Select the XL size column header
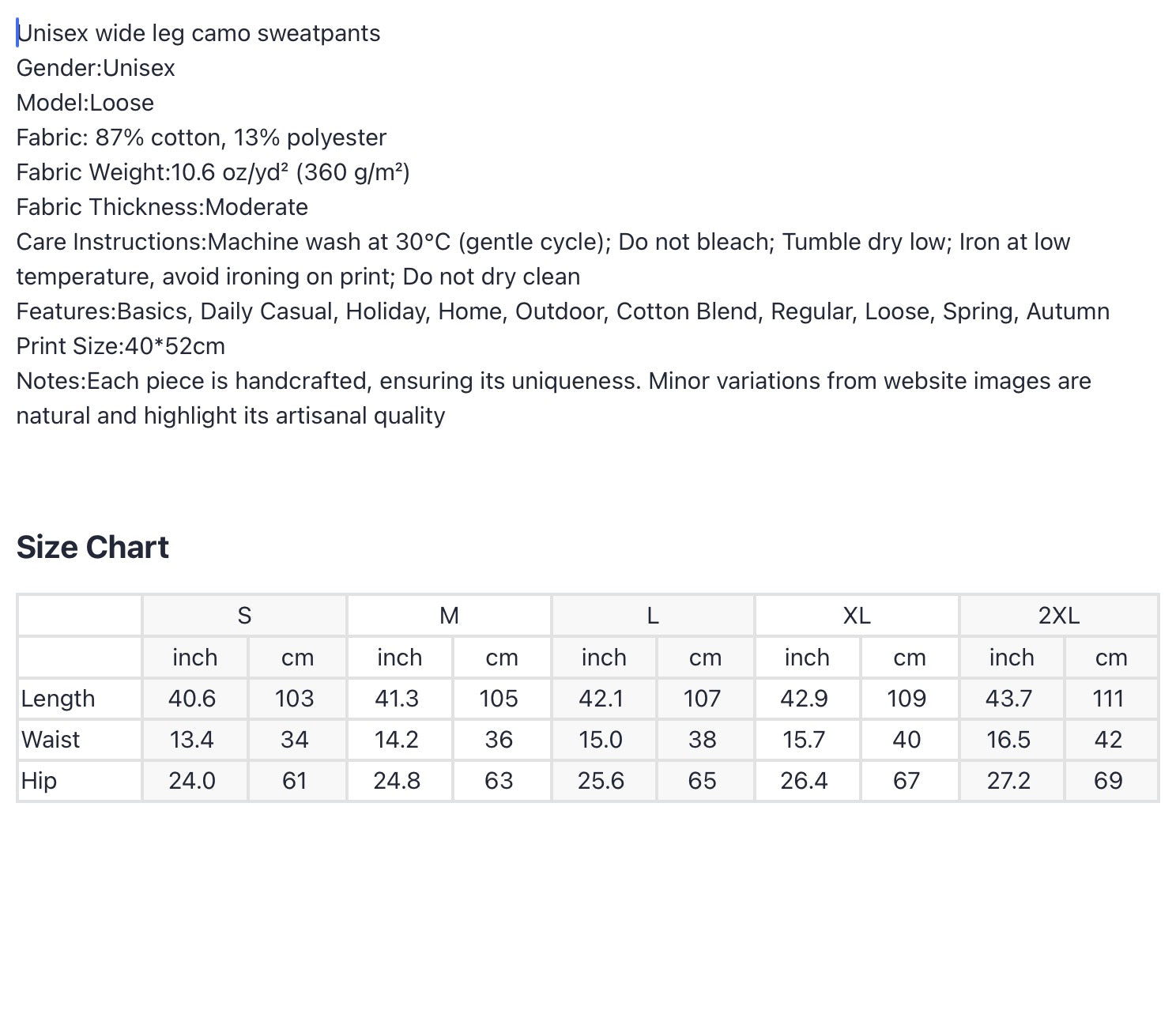This screenshot has width=1176, height=1014. pos(857,615)
